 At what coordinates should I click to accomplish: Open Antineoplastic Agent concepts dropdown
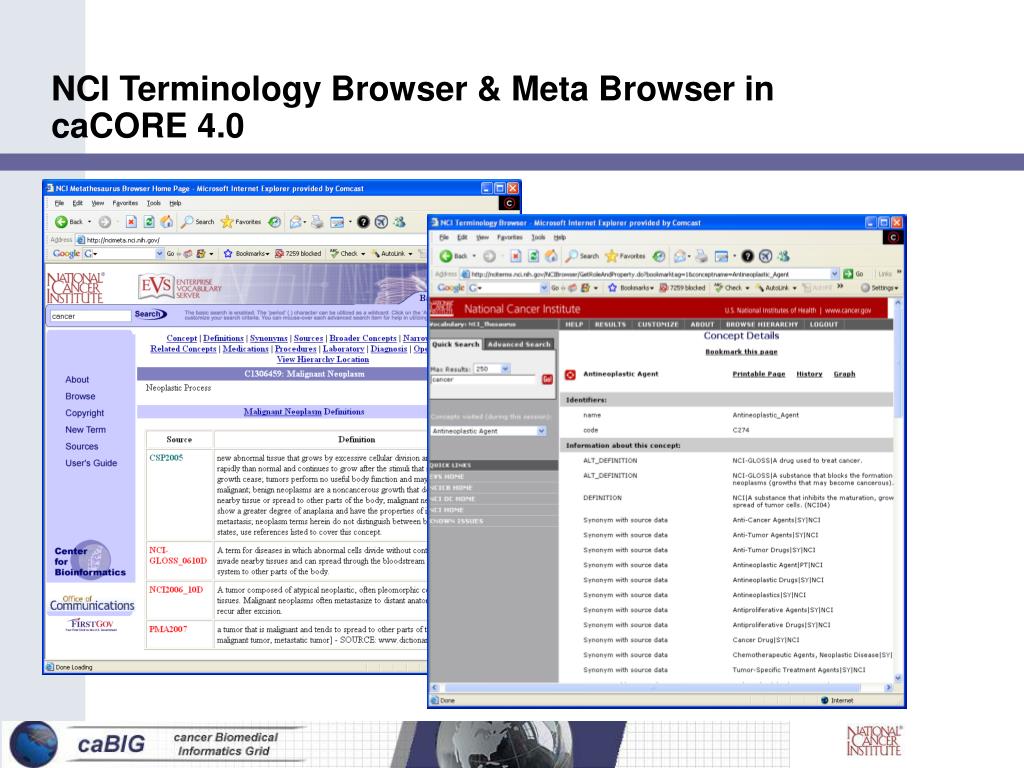pos(541,431)
